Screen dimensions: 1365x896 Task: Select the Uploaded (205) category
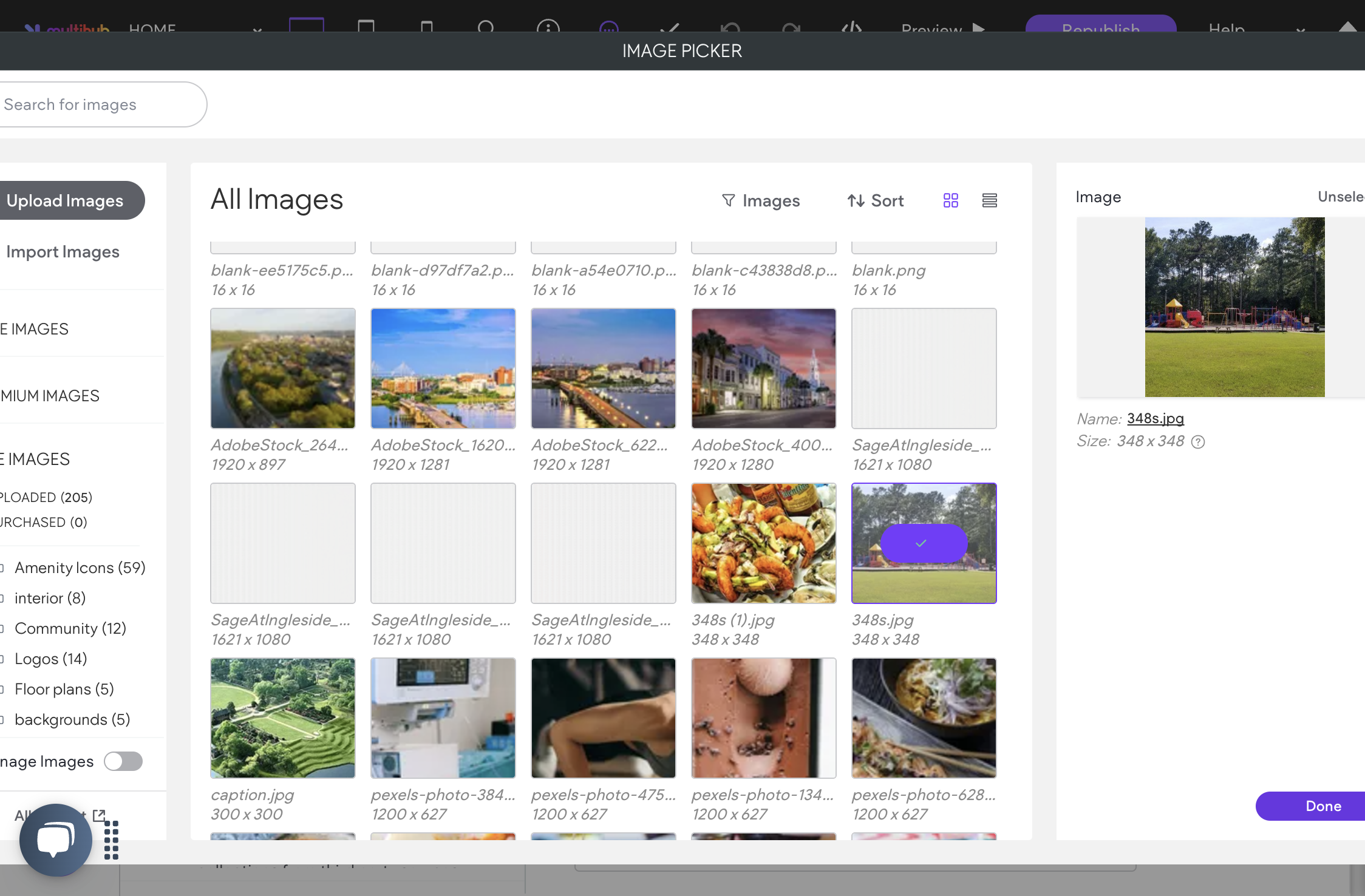coord(46,497)
